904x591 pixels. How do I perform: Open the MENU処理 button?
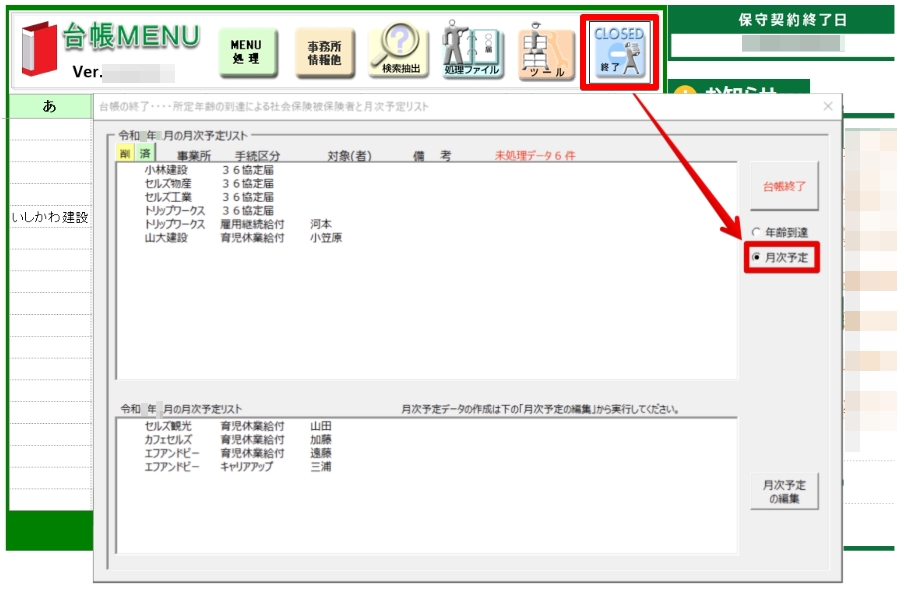tap(247, 52)
